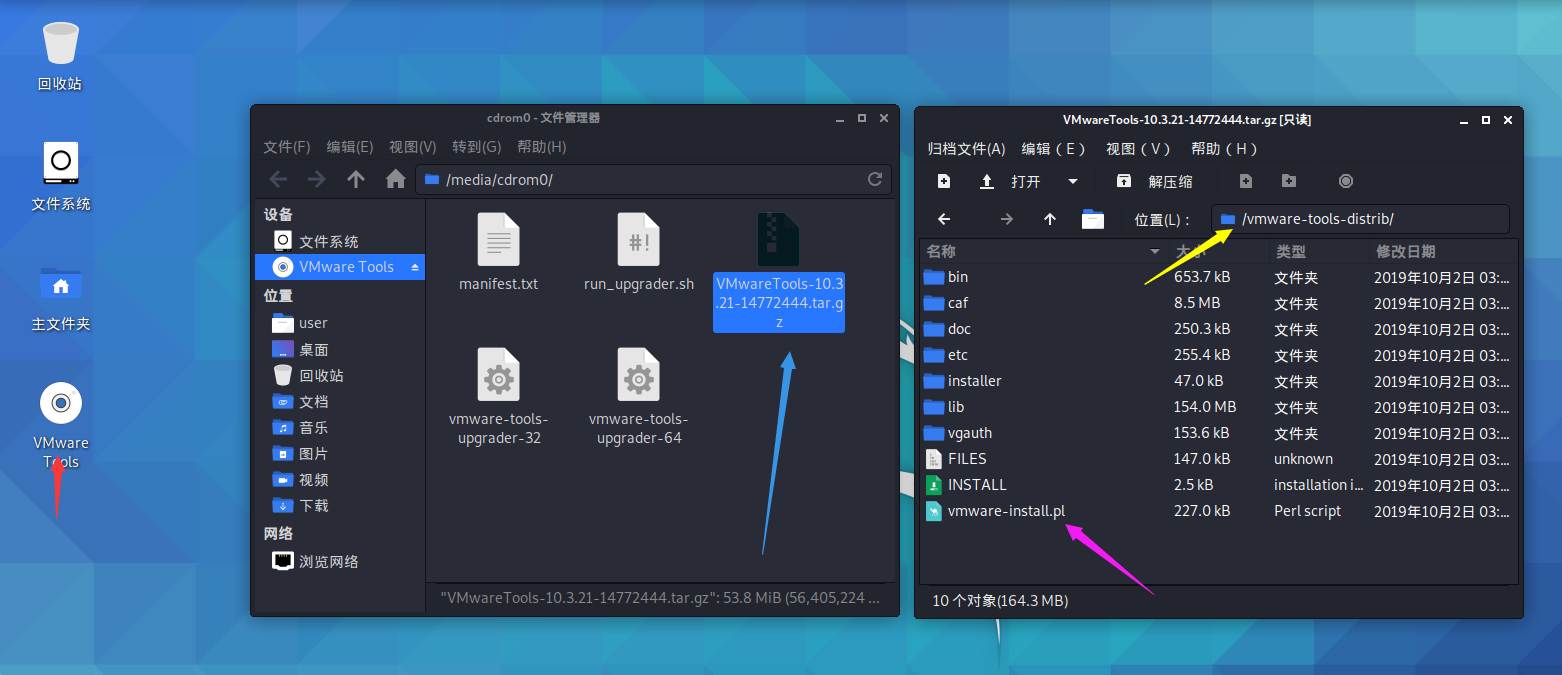This screenshot has height=675, width=1562.
Task: Select the user folder in sidebar
Action: 340,323
